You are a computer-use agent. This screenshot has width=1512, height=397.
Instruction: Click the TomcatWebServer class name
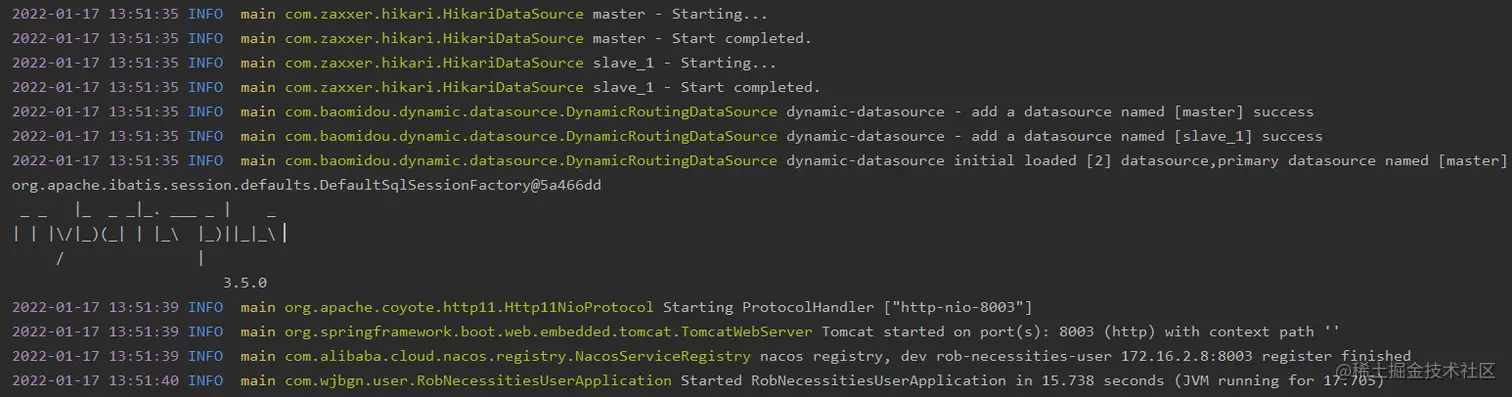coord(527,331)
